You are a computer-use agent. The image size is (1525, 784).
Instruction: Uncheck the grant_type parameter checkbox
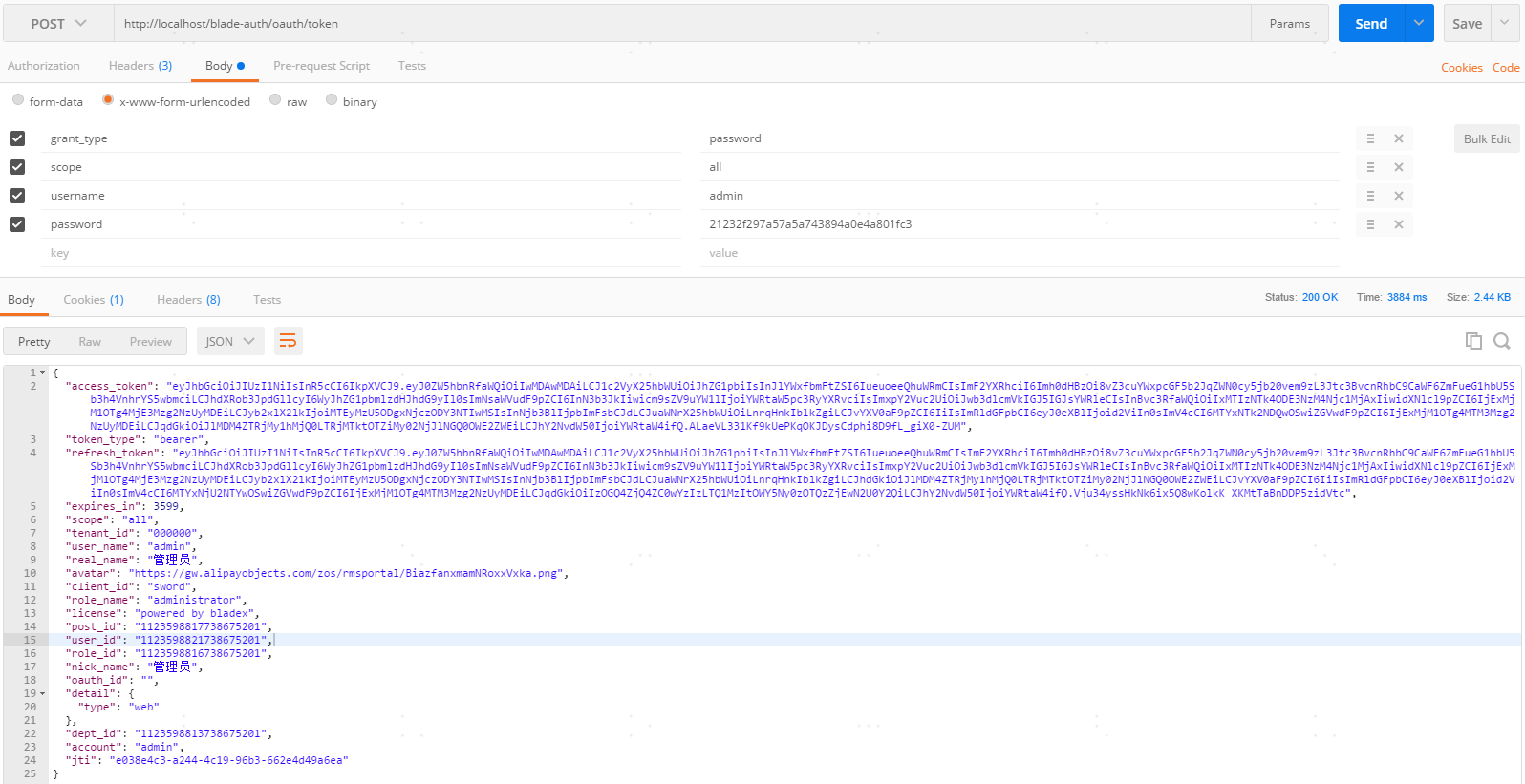(x=17, y=138)
